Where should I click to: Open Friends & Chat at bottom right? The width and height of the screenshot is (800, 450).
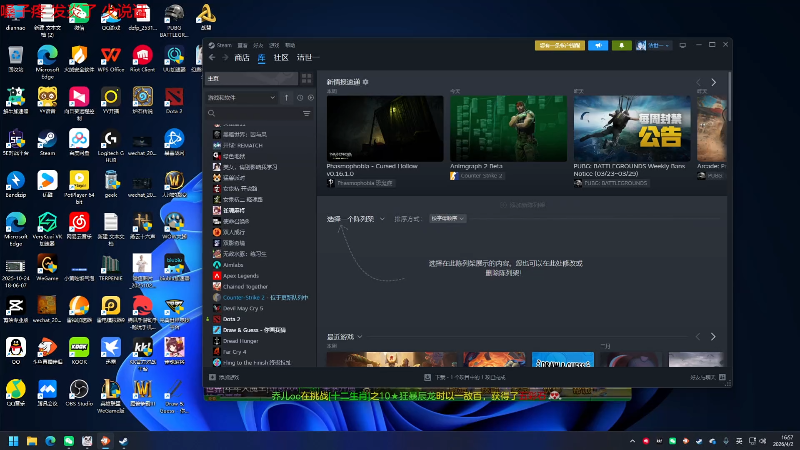coord(708,378)
